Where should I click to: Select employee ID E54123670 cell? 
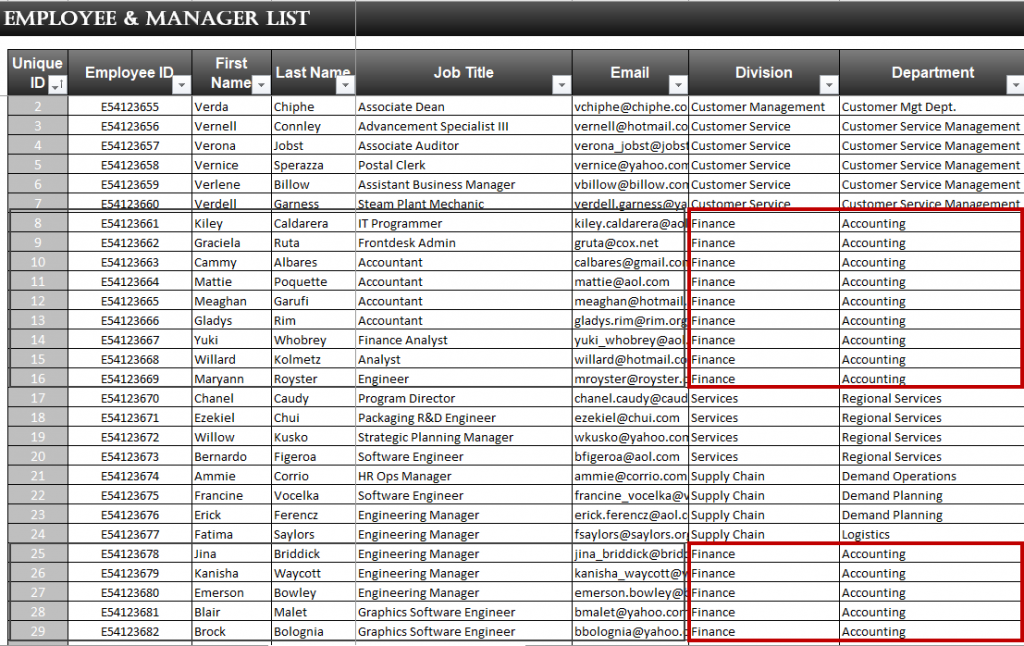(x=130, y=399)
